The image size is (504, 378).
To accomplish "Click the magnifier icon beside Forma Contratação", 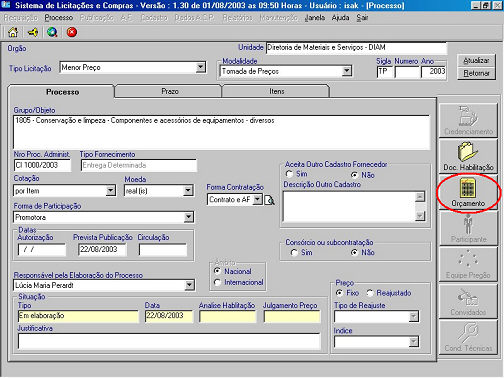I will click(269, 200).
